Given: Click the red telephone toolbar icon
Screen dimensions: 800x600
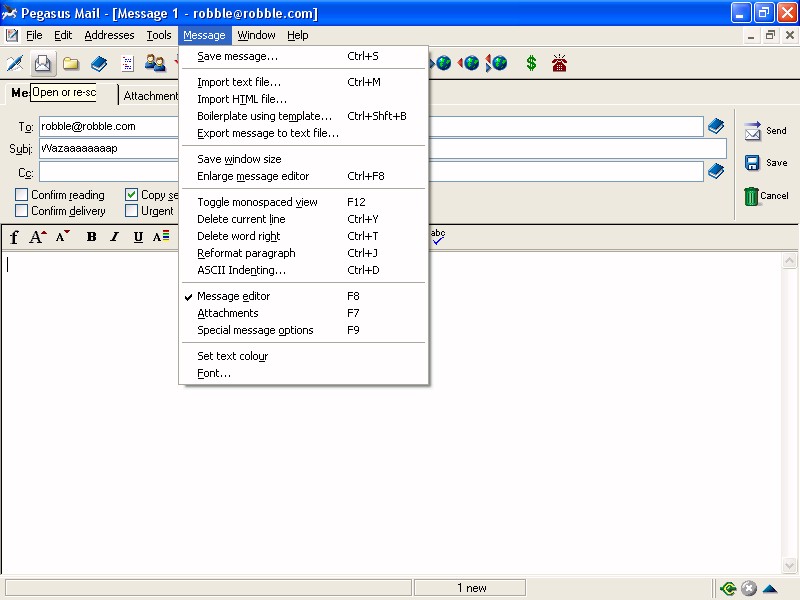Looking at the screenshot, I should pyautogui.click(x=559, y=63).
